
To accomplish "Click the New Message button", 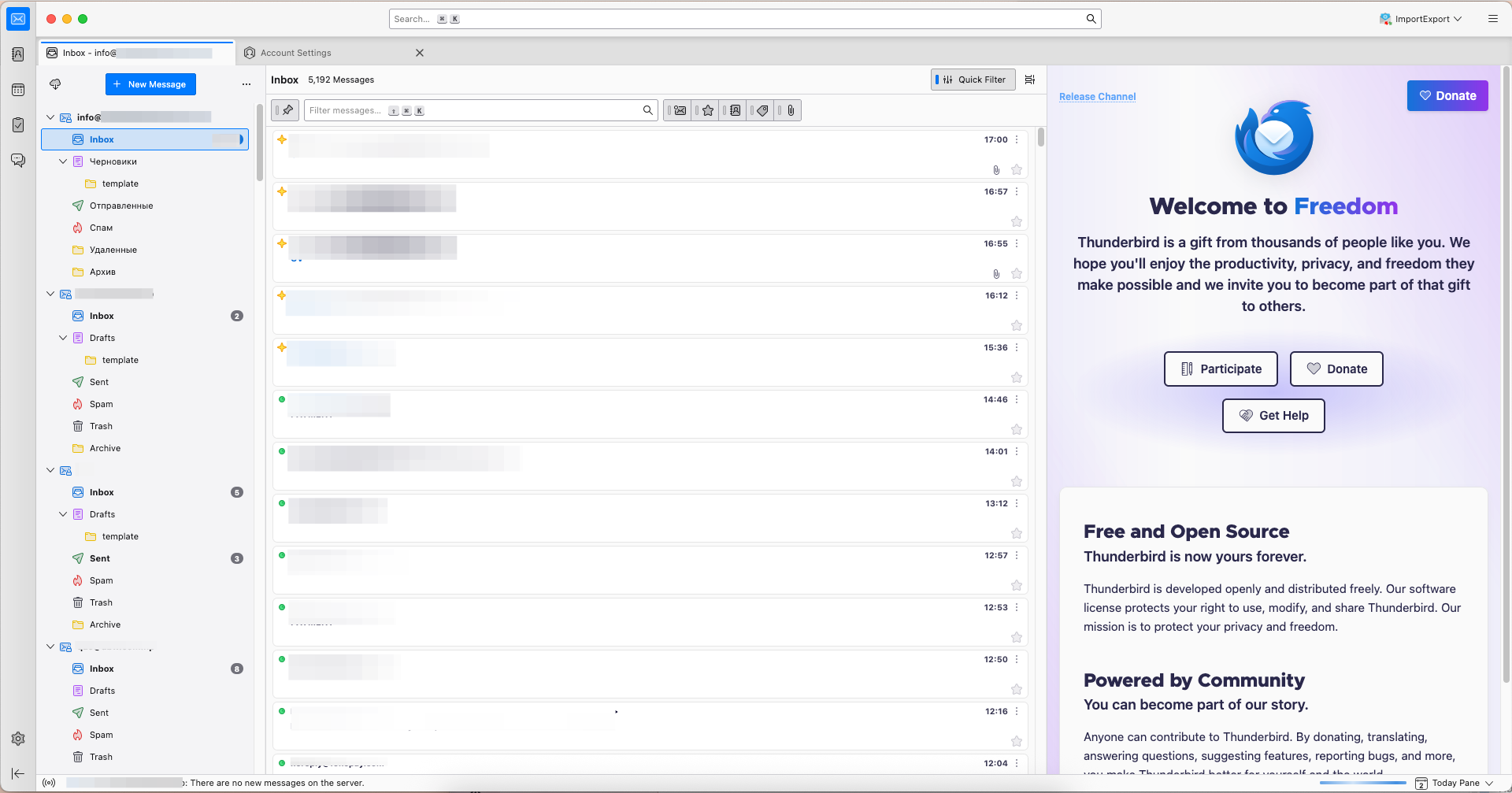I will point(150,84).
